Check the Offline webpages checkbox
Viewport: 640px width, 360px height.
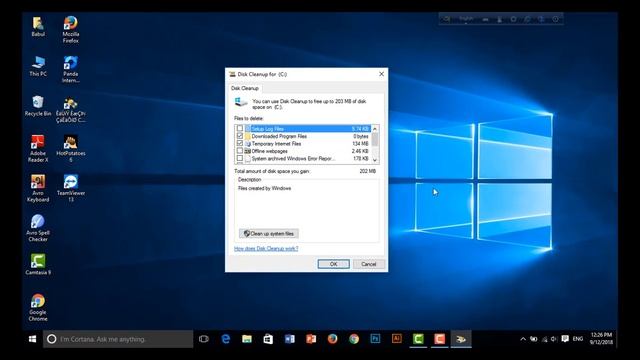240,151
